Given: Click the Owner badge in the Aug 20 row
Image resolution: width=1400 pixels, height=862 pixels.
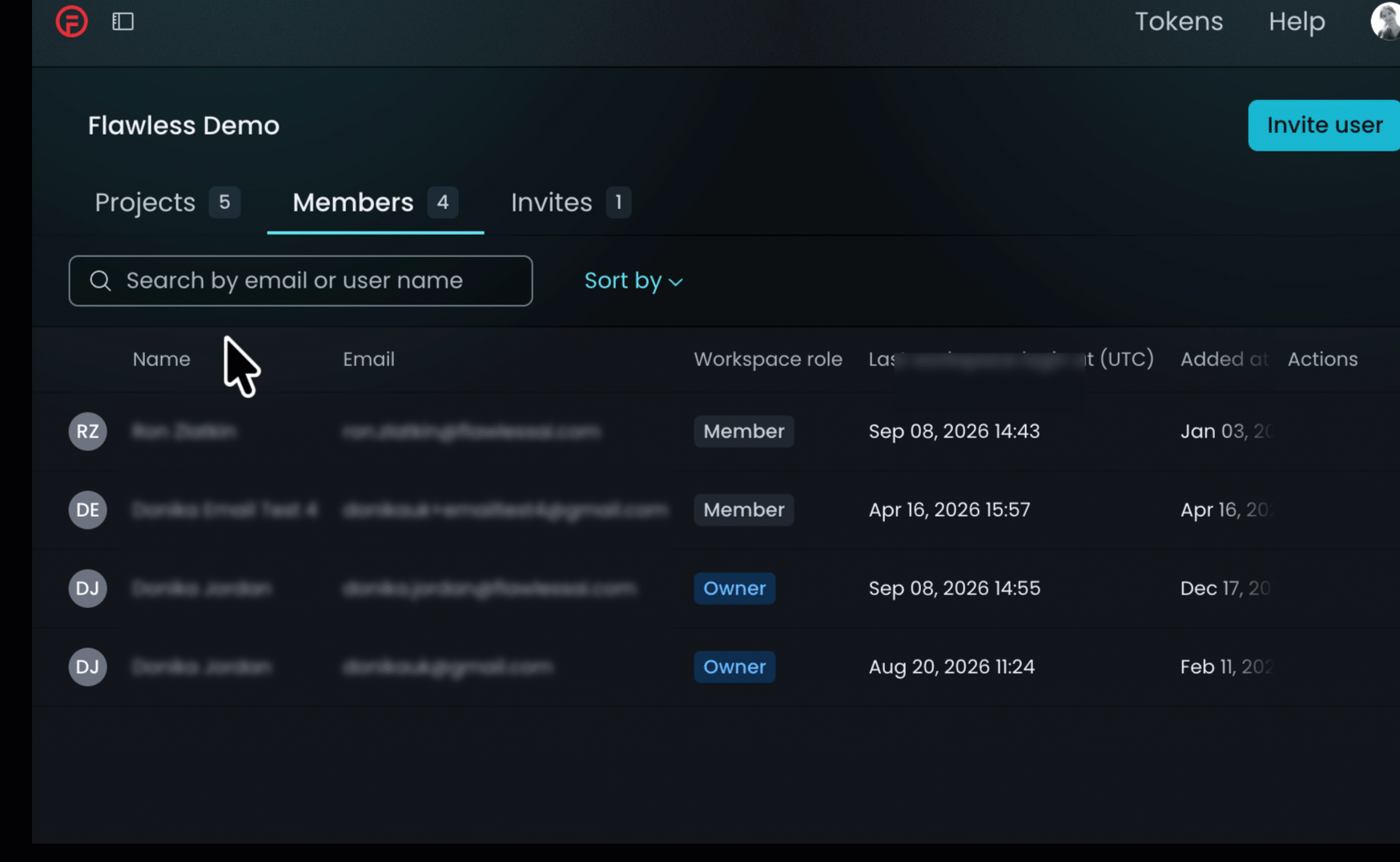Looking at the screenshot, I should (x=734, y=667).
